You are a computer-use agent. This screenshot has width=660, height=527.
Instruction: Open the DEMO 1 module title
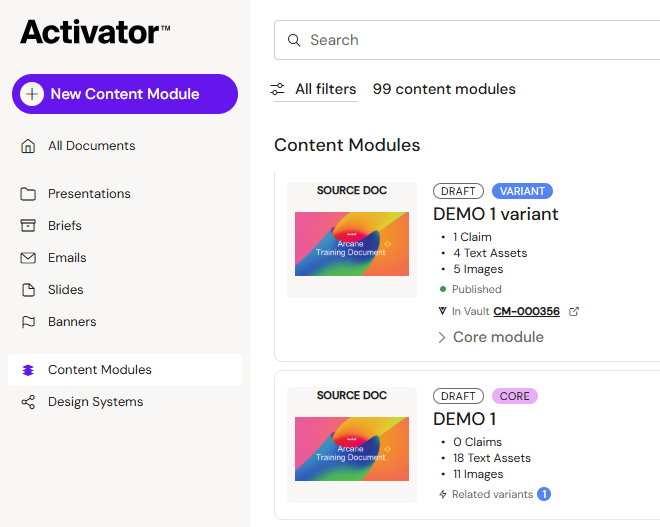(465, 419)
